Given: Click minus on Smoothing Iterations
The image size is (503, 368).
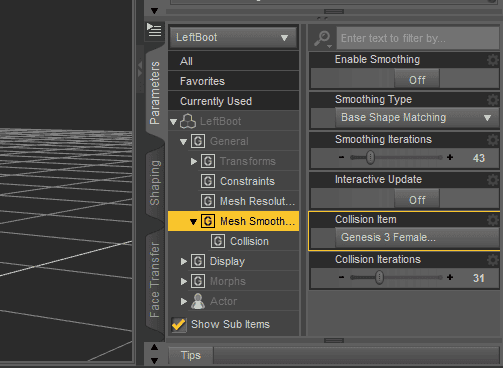Looking at the screenshot, I should (x=341, y=157).
